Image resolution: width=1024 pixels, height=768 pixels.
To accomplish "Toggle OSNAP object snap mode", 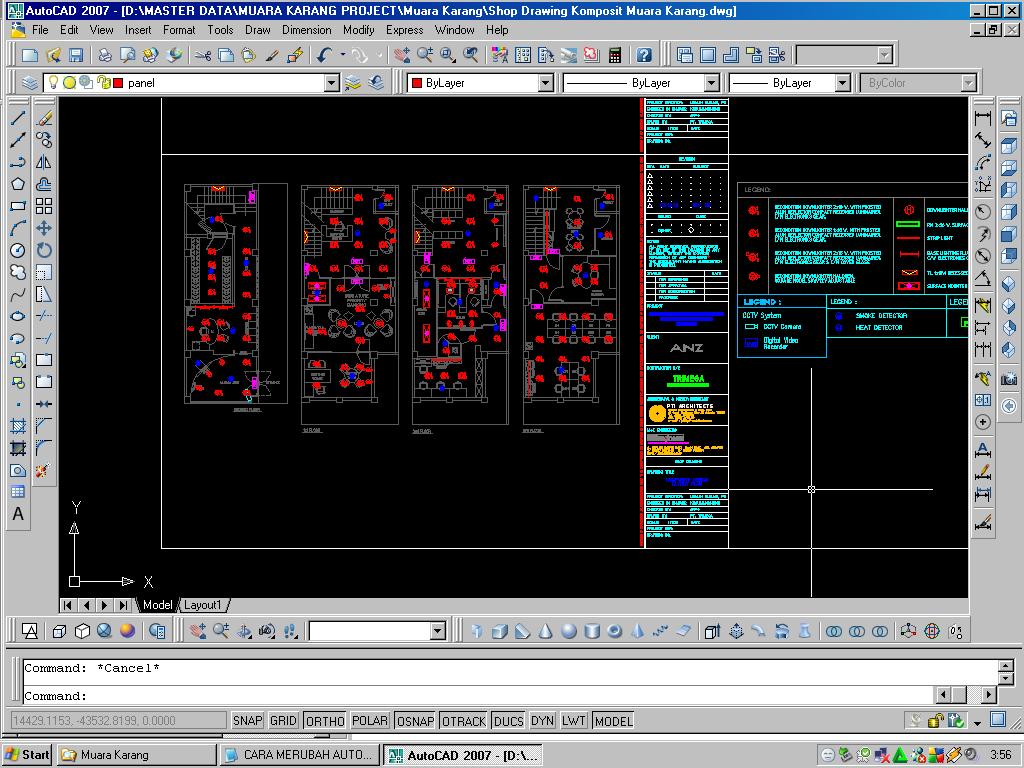I will [x=414, y=721].
